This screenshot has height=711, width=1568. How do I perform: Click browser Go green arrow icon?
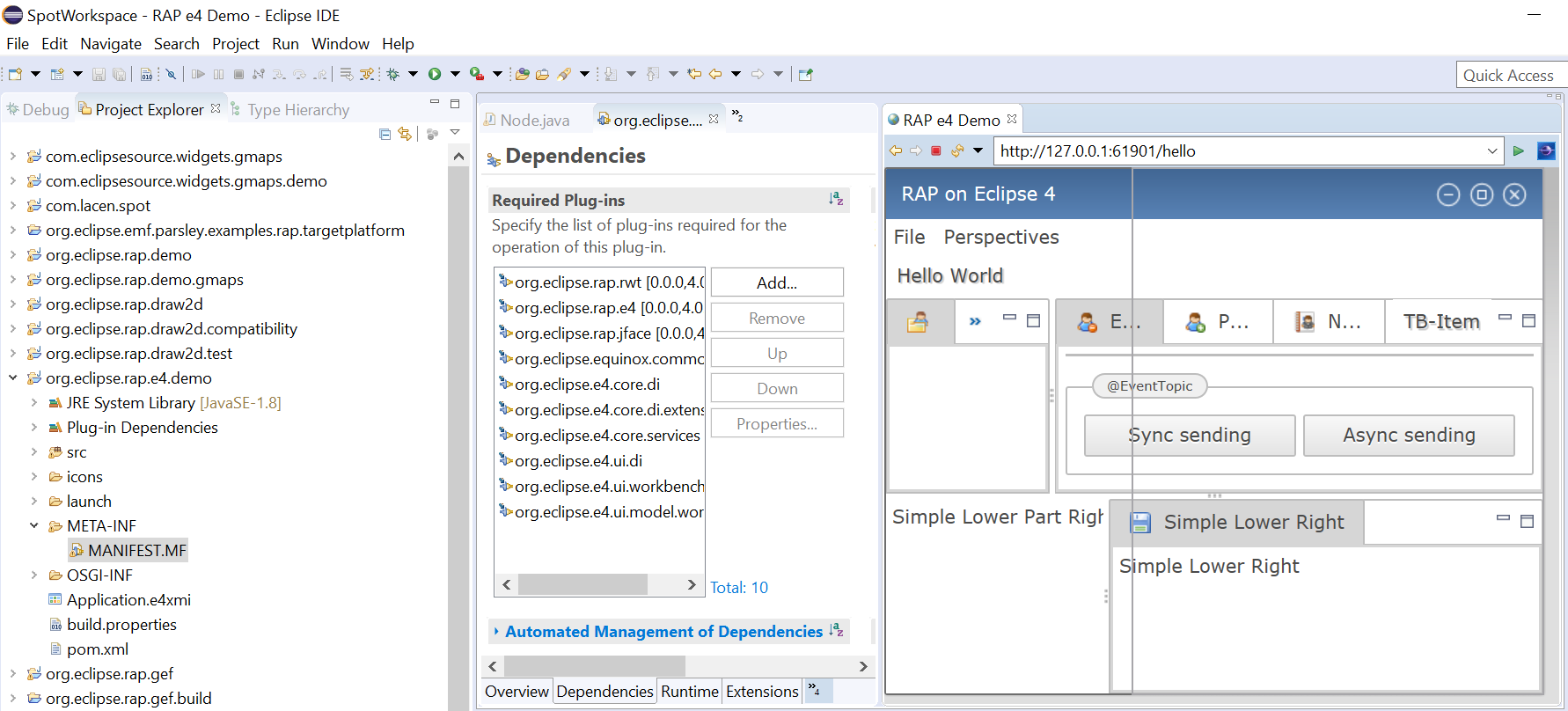[1518, 151]
